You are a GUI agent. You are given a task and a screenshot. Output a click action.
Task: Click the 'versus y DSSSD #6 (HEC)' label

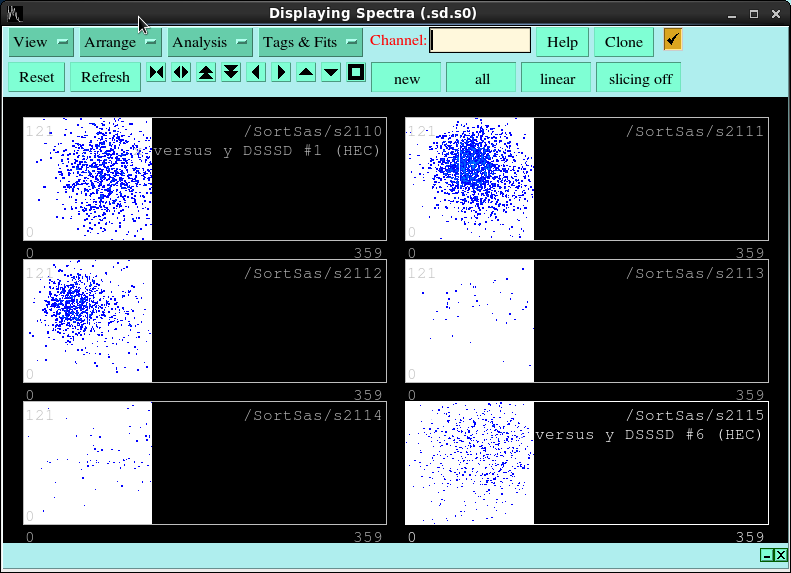648,435
